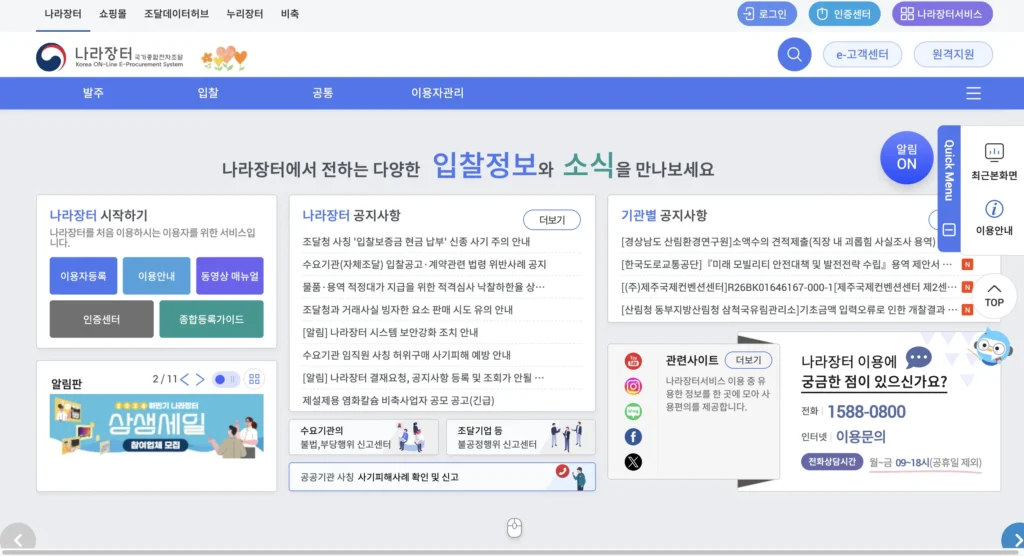The width and height of the screenshot is (1024, 556).
Task: Switch to the 누리장터 tab
Action: [244, 14]
